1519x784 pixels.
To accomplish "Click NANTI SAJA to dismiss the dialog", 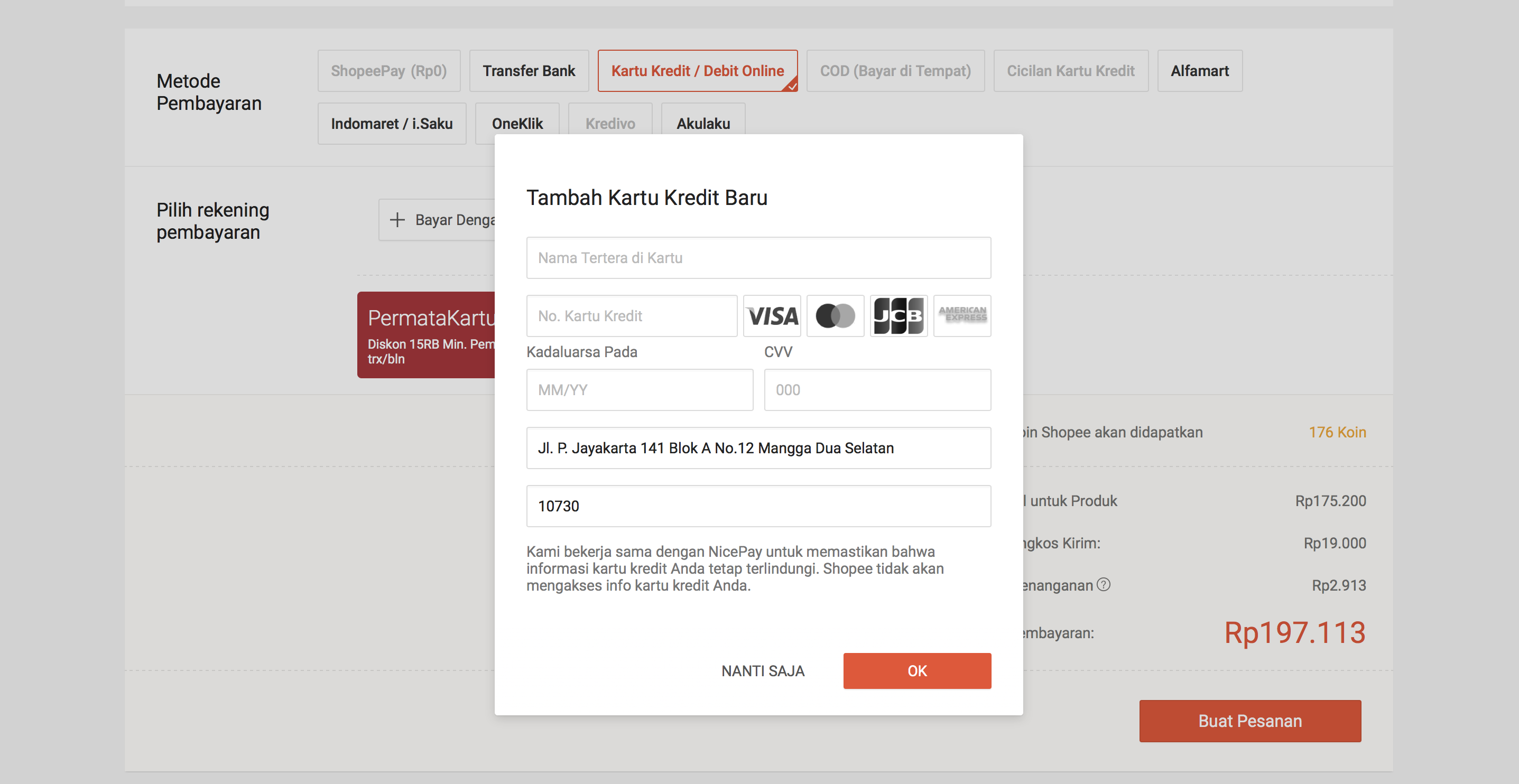I will 763,671.
